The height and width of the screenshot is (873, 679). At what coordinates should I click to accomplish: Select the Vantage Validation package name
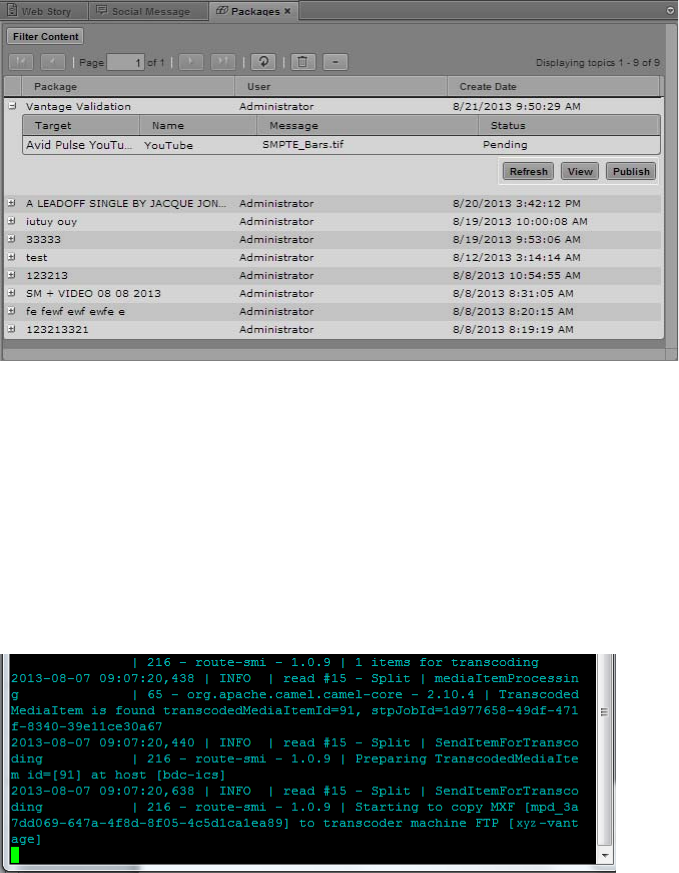pos(78,106)
